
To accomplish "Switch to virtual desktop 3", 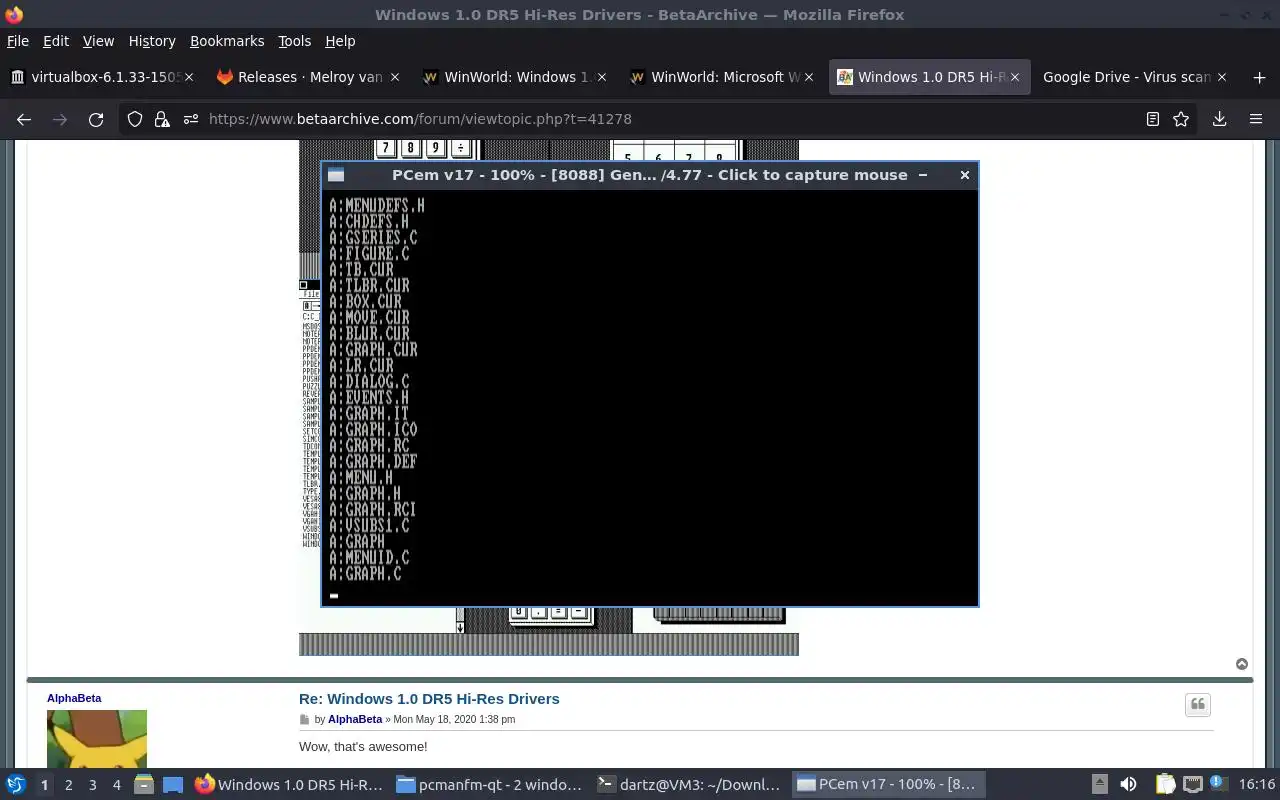I will pyautogui.click(x=92, y=785).
